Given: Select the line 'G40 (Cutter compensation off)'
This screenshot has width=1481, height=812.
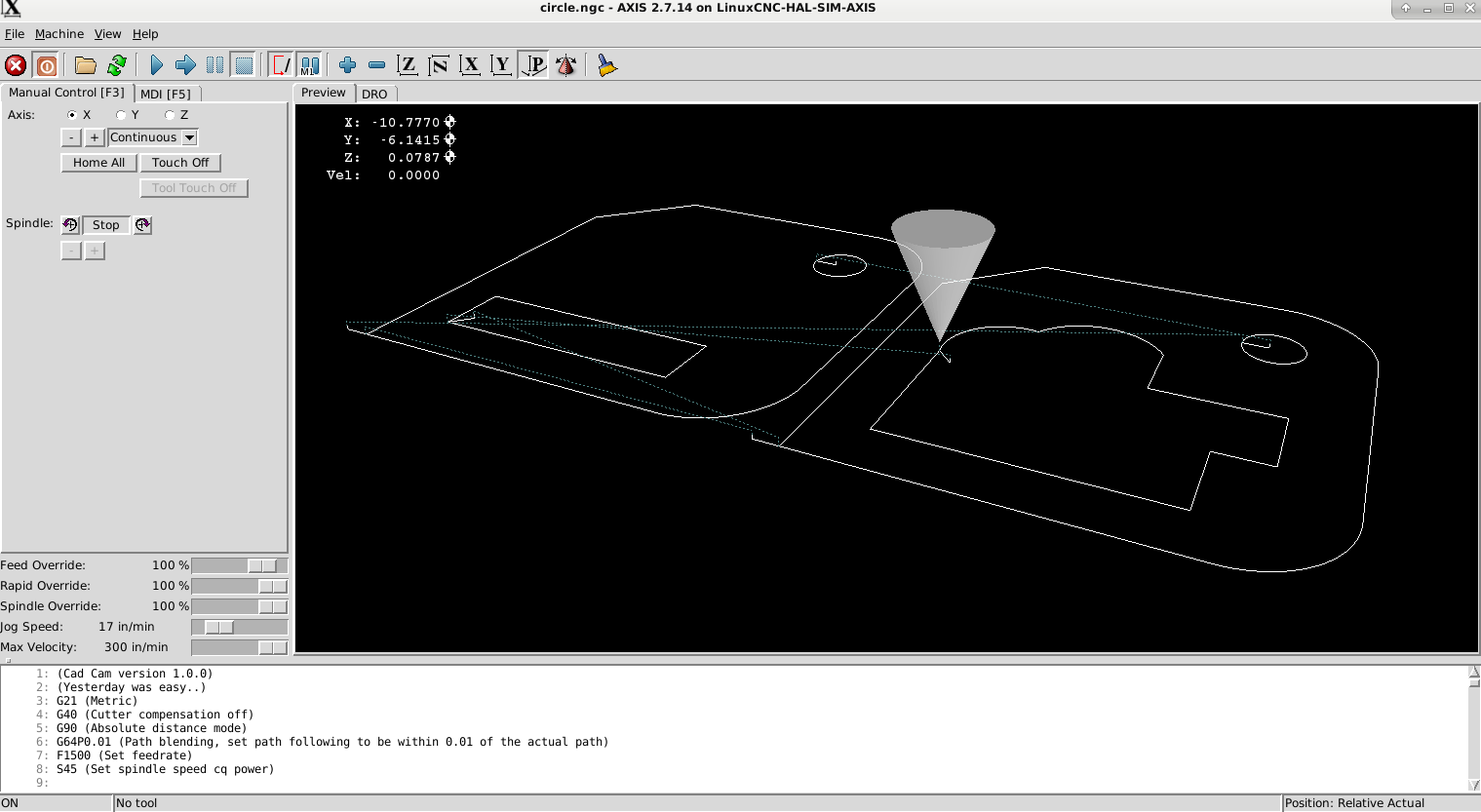Looking at the screenshot, I should (154, 715).
